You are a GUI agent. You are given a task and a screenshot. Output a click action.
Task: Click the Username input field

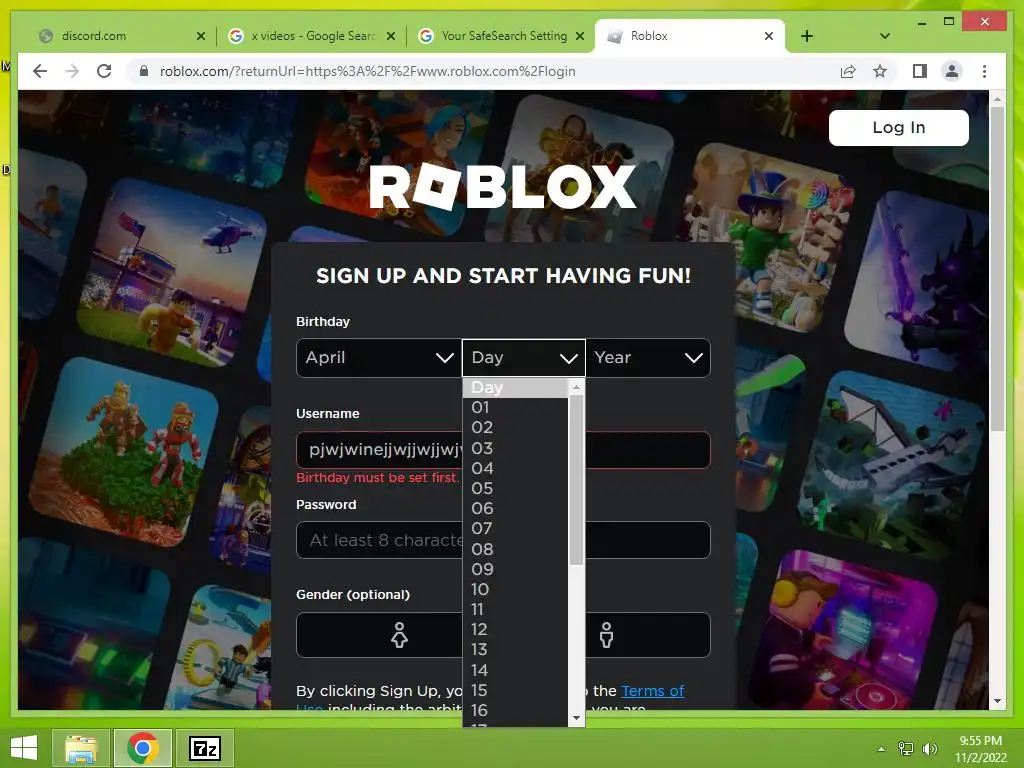point(503,450)
